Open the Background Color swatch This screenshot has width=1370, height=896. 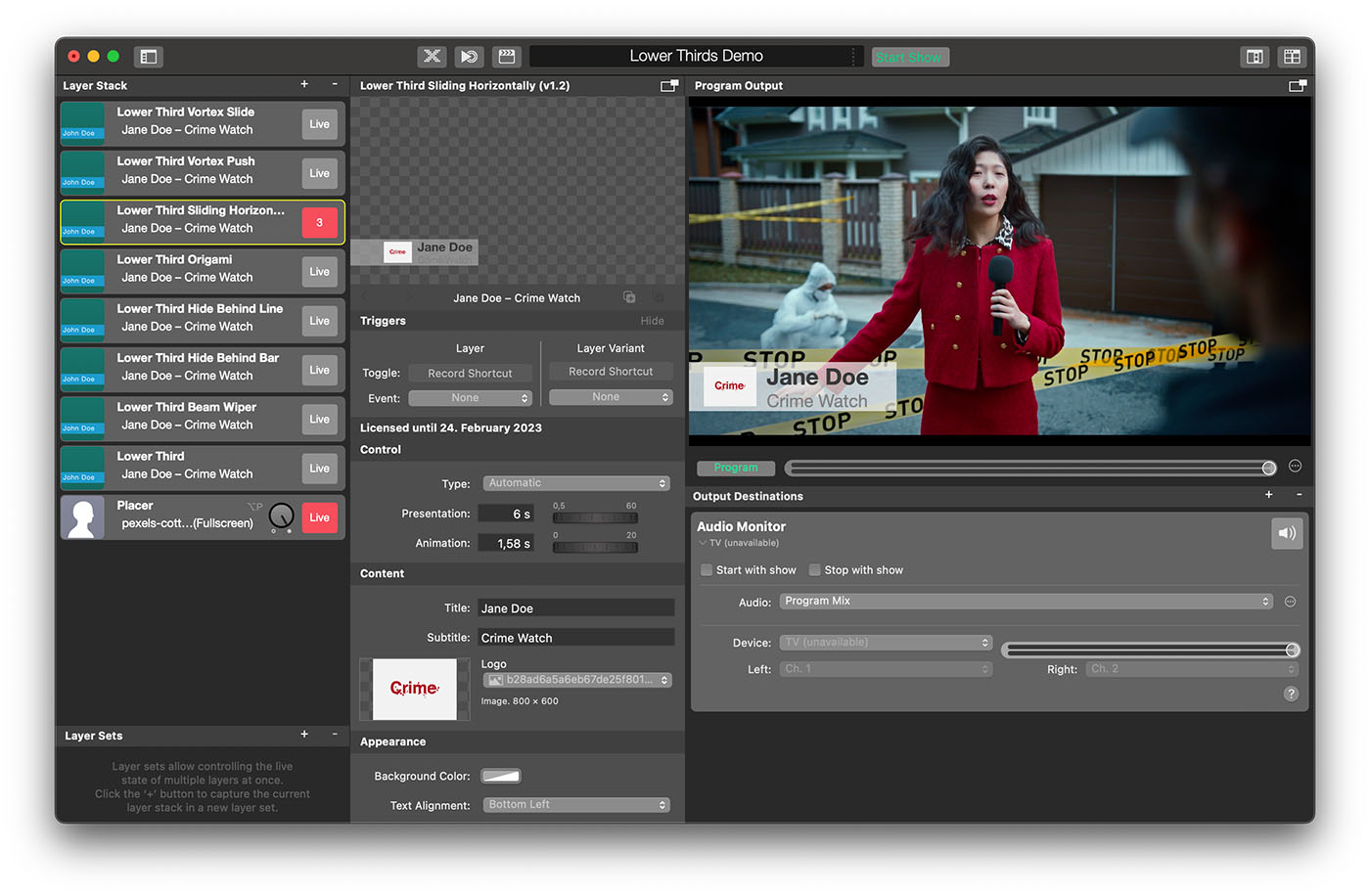click(500, 775)
